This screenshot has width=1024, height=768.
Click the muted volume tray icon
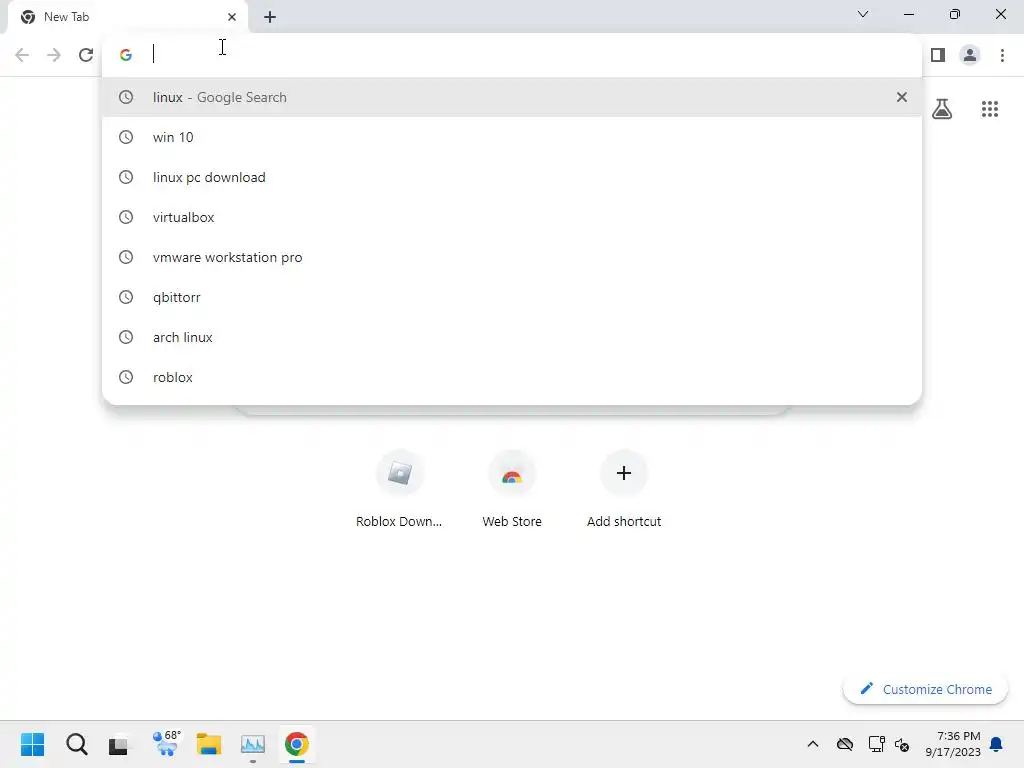[x=902, y=744]
